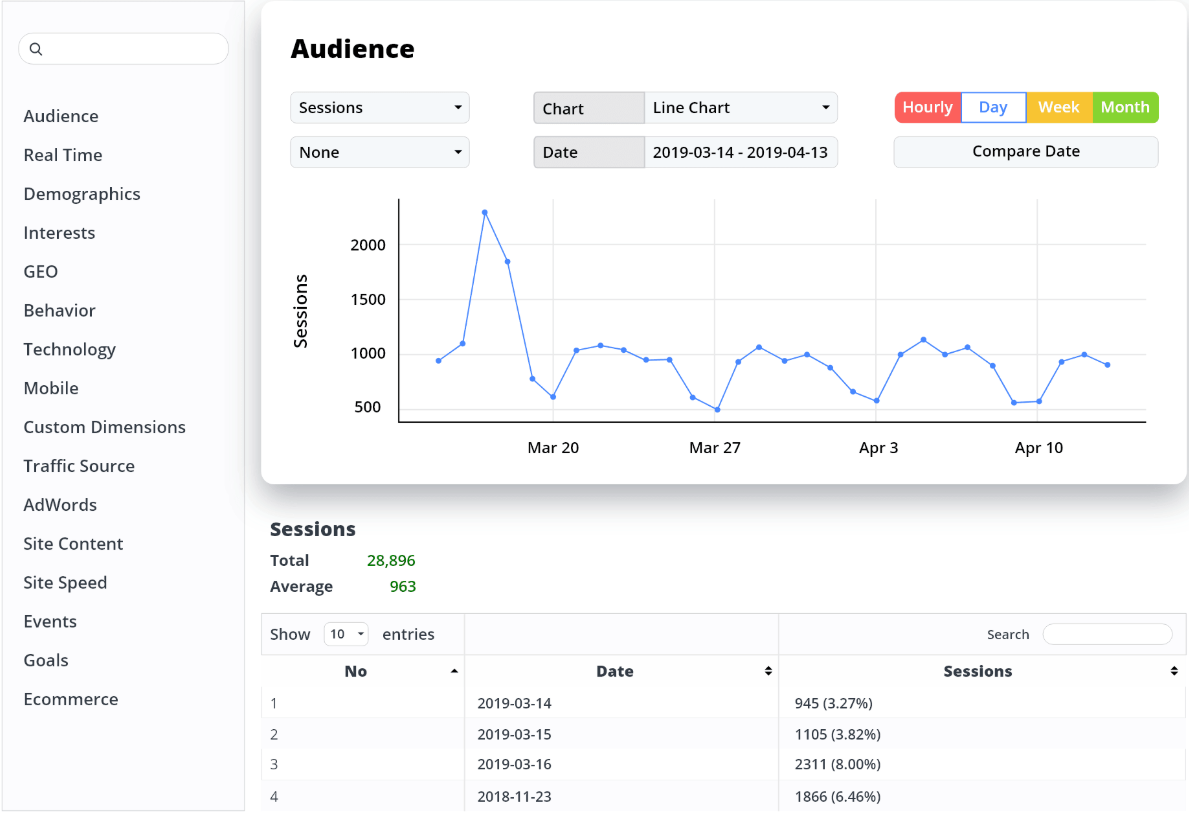Screen dimensions: 1189x813
Task: Click the date cell 2018-11-23
Action: (x=514, y=796)
